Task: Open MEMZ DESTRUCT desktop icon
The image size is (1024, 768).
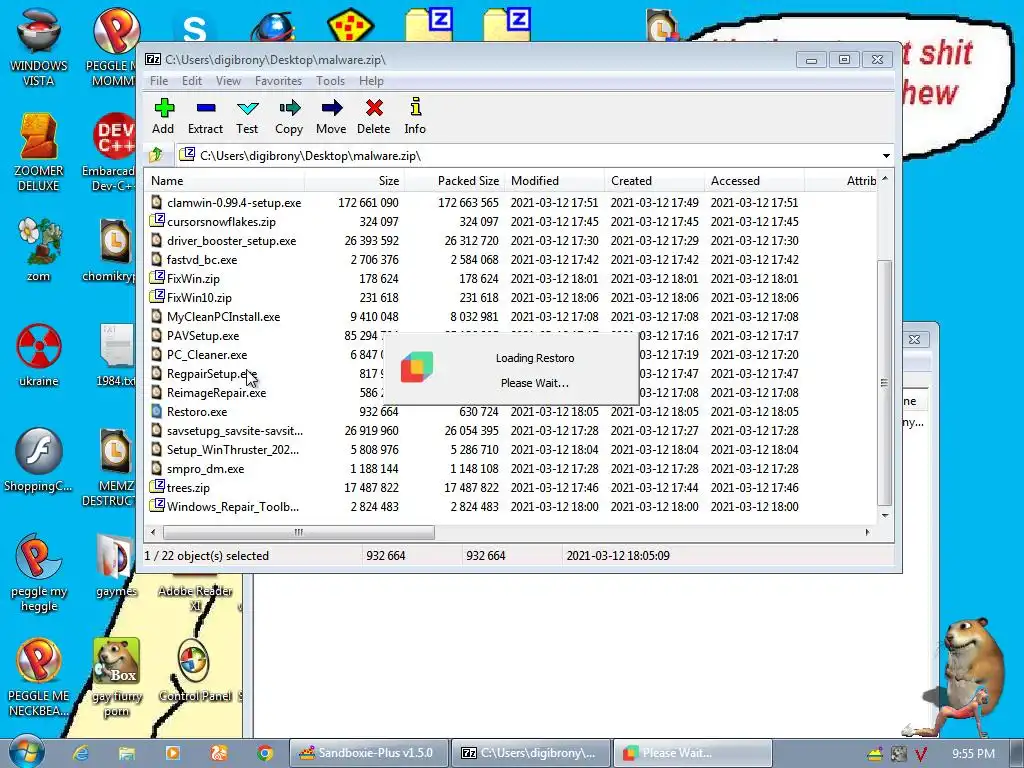Action: [109, 468]
